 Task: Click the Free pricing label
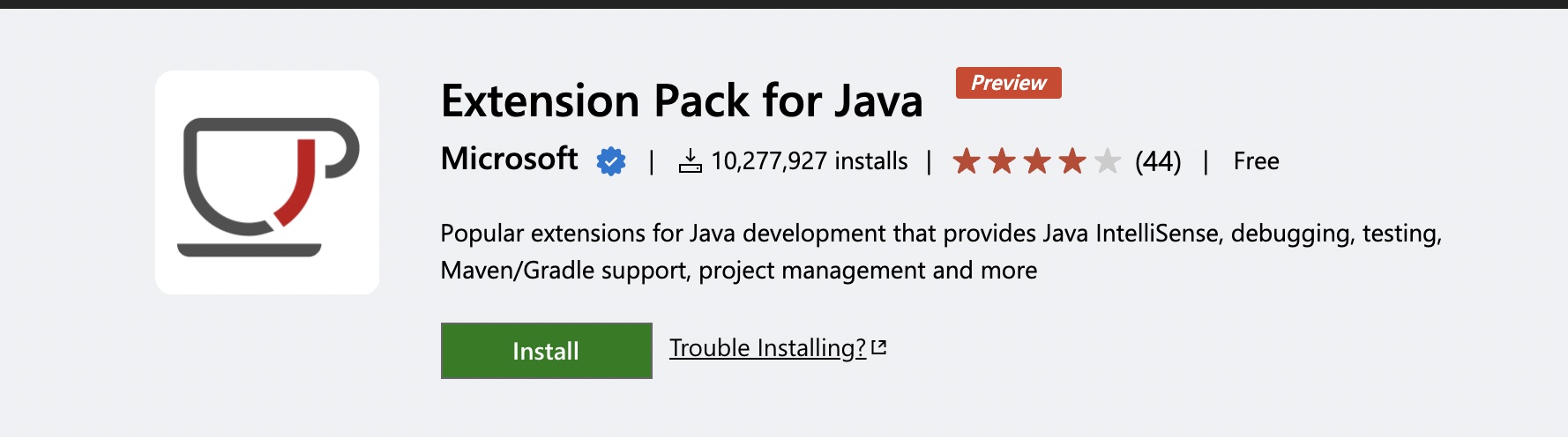point(1256,161)
